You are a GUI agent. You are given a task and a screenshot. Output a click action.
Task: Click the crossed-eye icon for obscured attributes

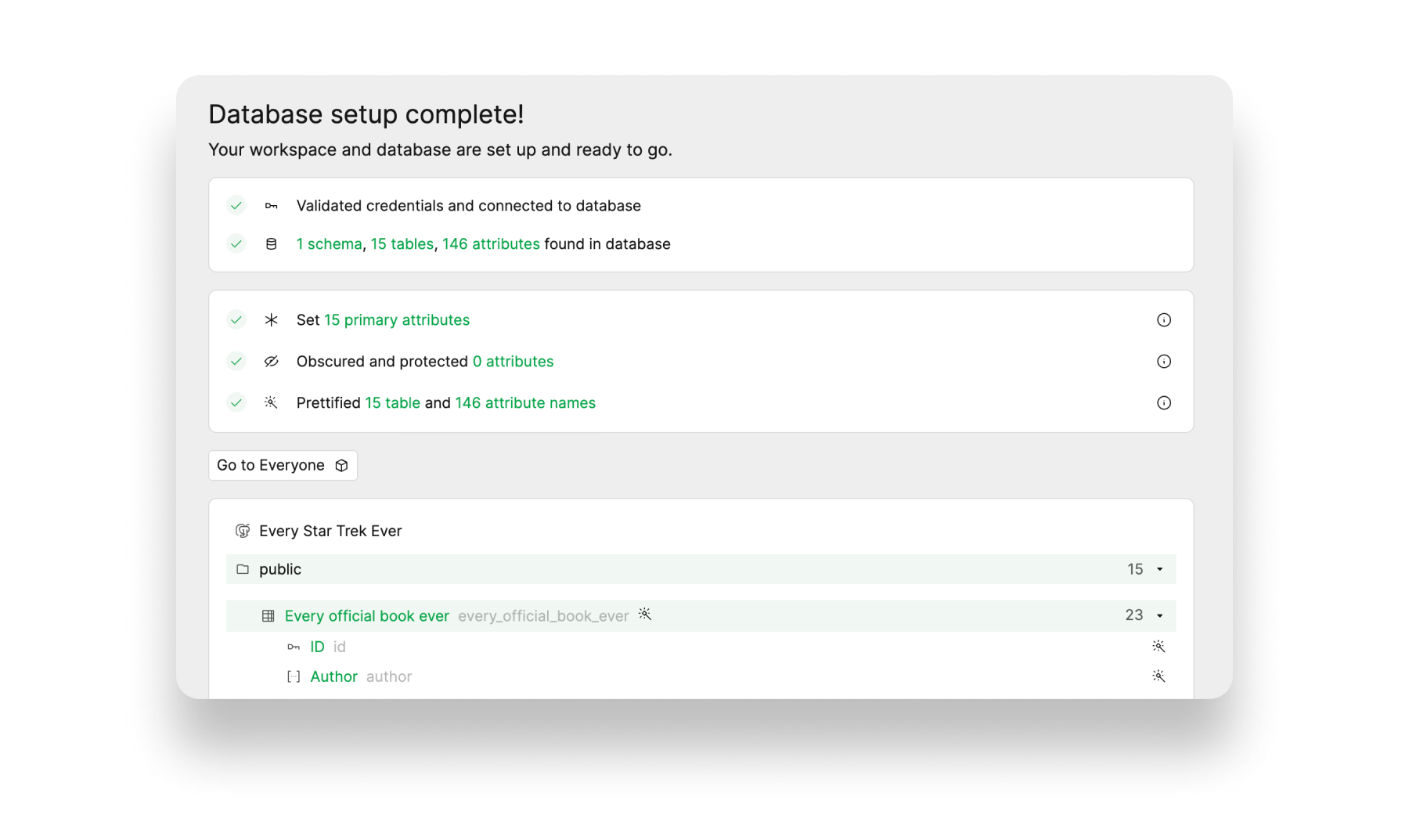coord(271,361)
